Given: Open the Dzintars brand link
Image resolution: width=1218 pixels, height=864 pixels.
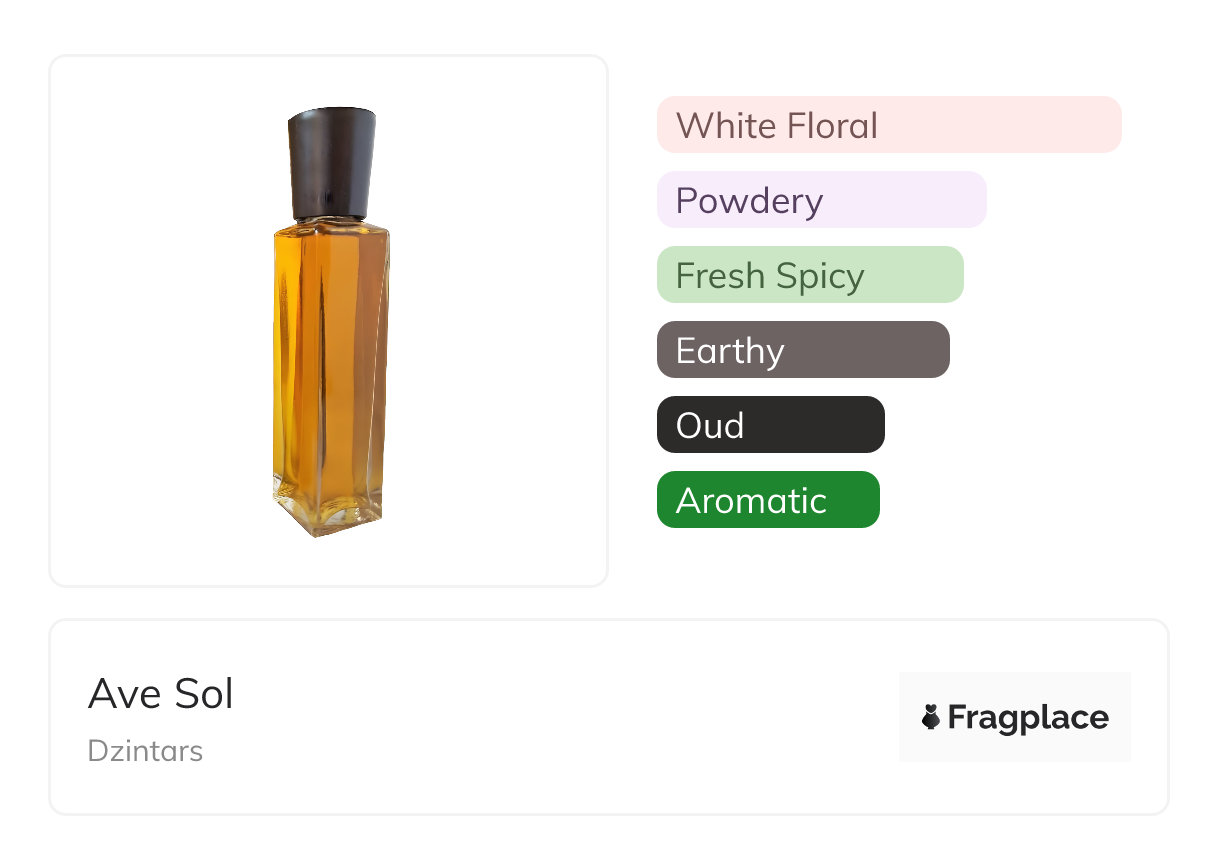Looking at the screenshot, I should coord(145,751).
